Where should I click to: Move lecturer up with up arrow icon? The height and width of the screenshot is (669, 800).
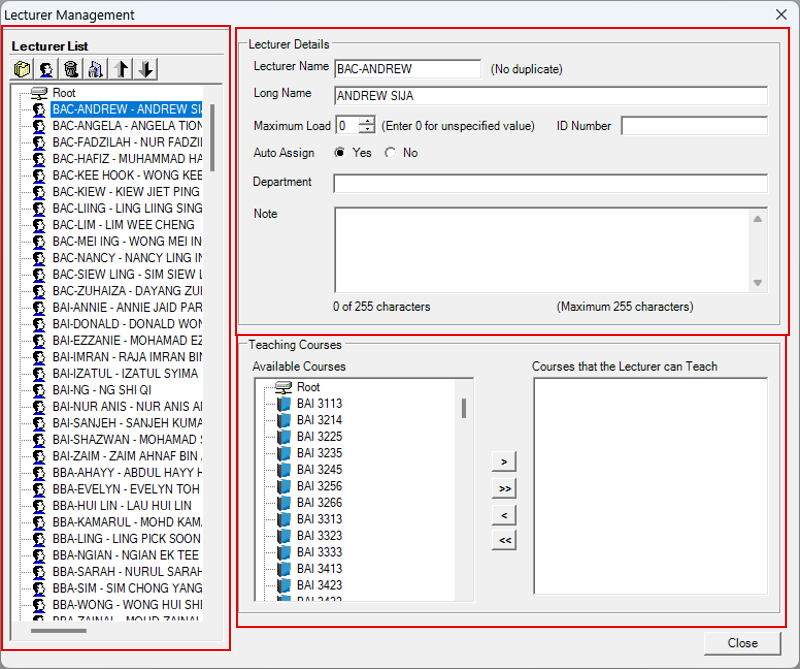click(121, 69)
